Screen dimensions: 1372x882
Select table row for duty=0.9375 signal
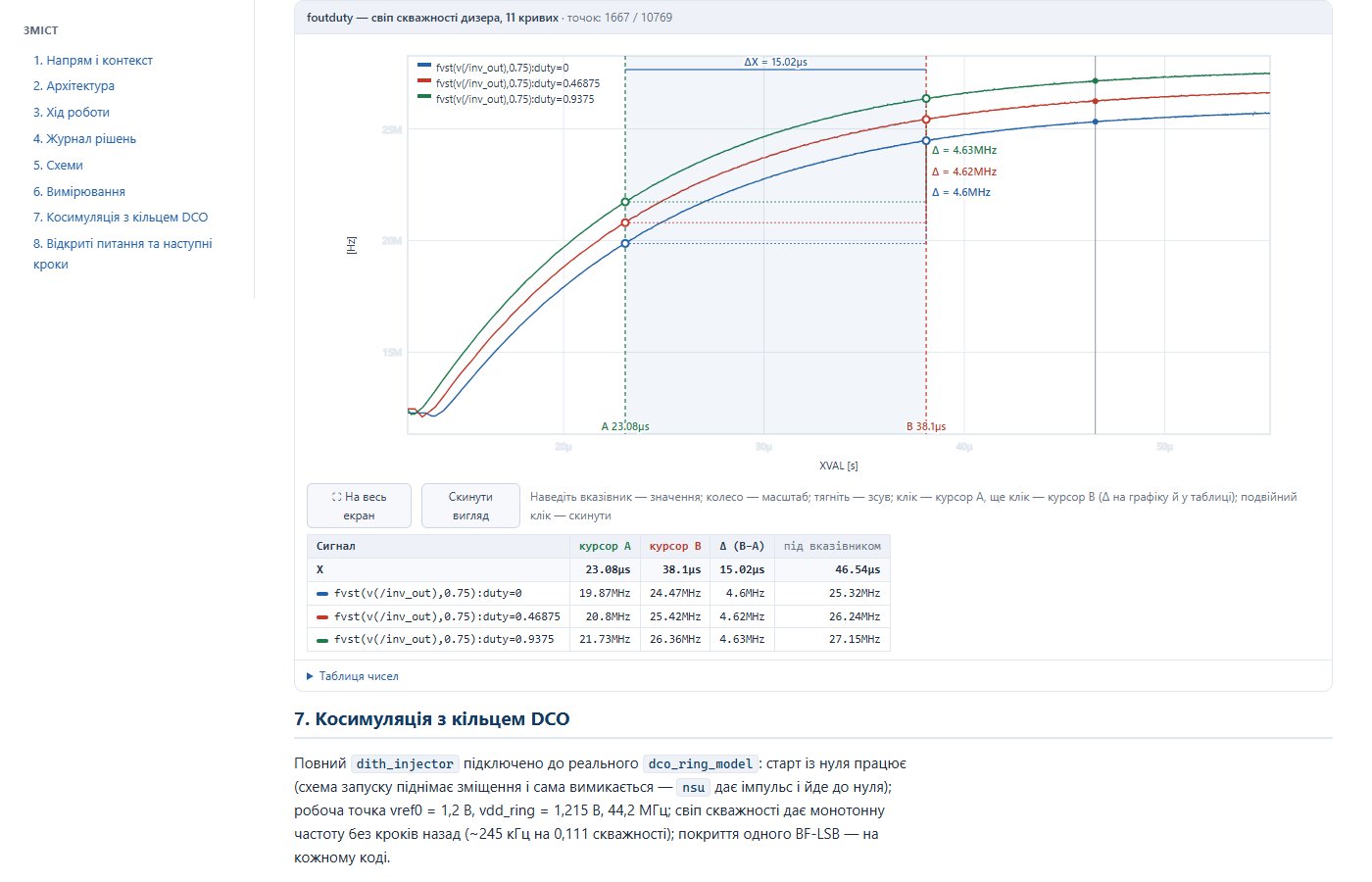click(598, 639)
